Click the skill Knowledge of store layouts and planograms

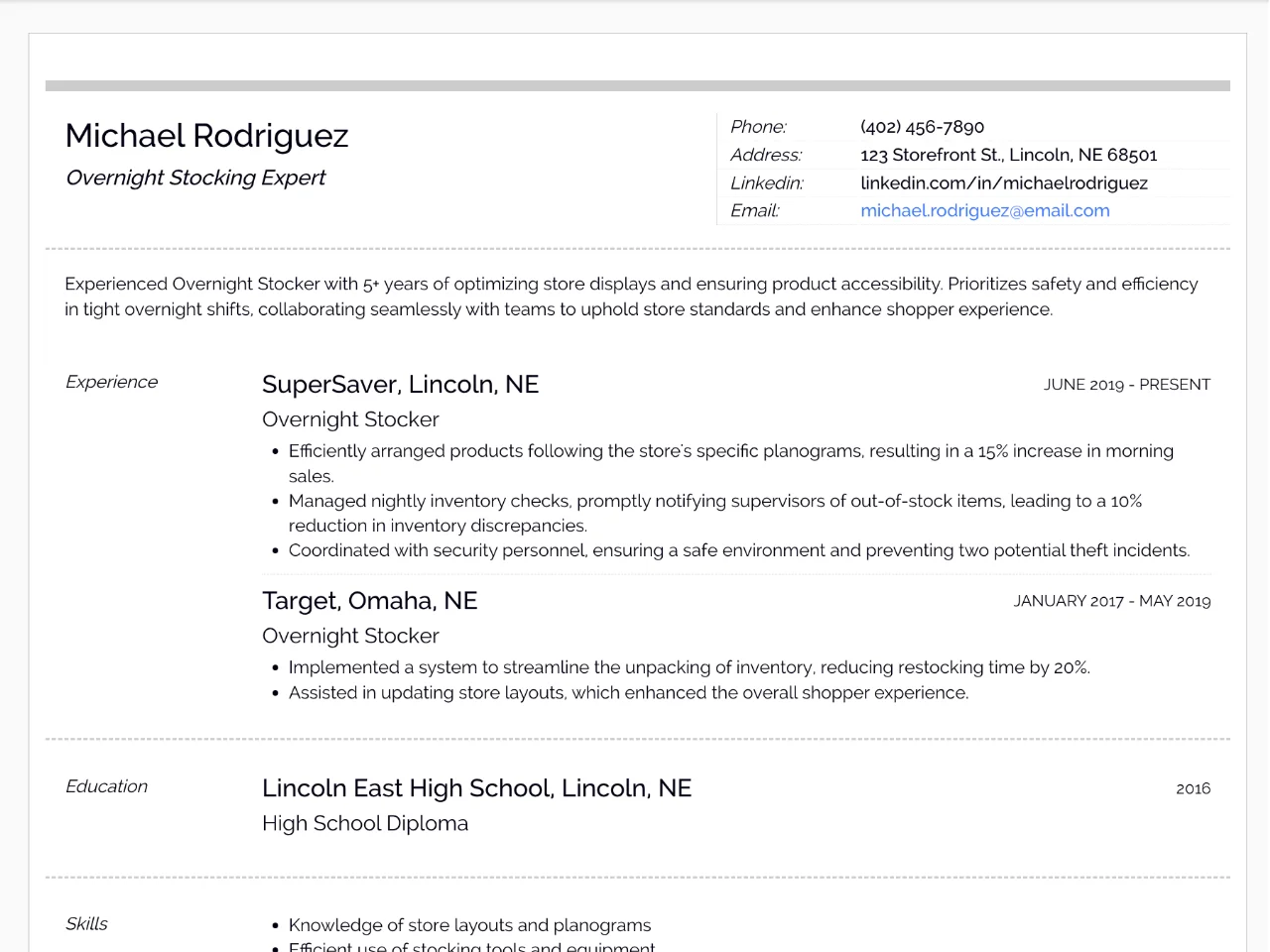point(469,925)
